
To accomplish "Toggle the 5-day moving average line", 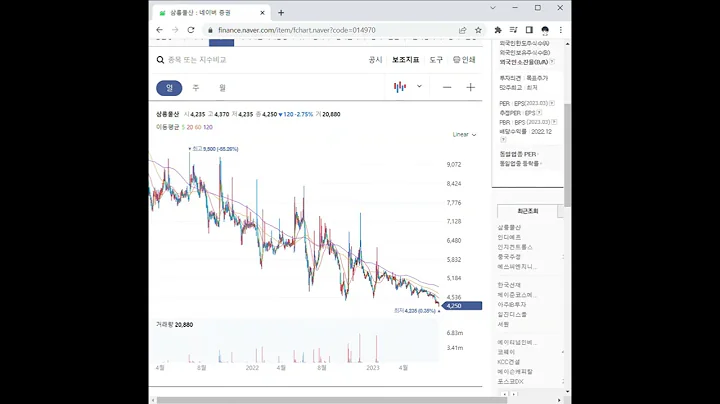I will coord(183,127).
